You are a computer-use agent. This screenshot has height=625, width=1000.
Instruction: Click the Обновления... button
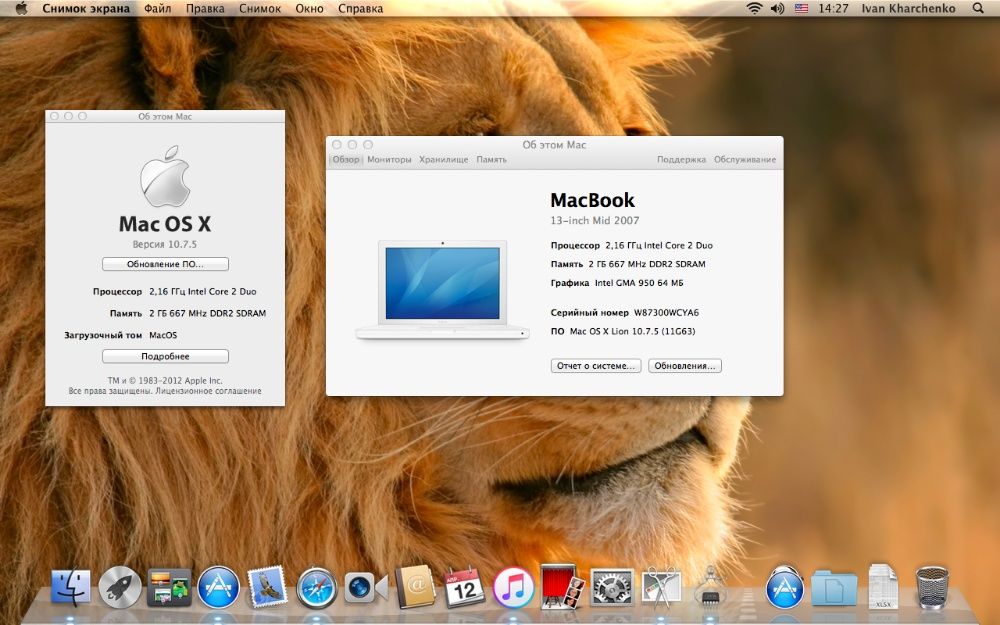click(x=685, y=366)
